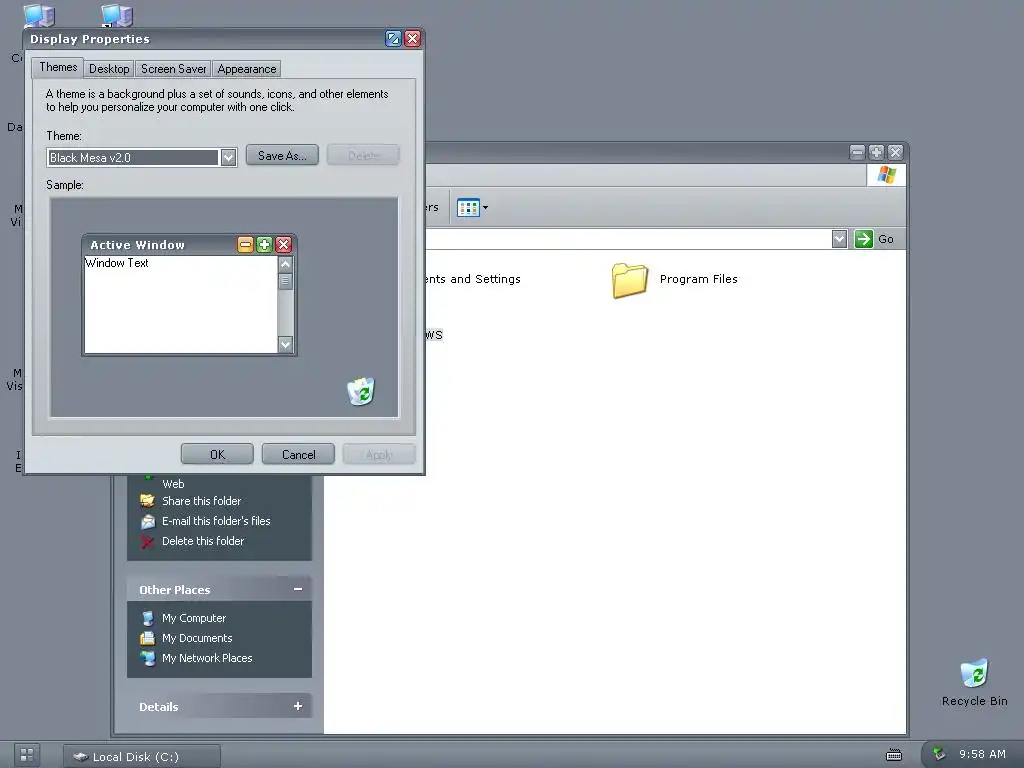Image resolution: width=1024 pixels, height=768 pixels.
Task: Confirm with the OK button
Action: pos(217,455)
